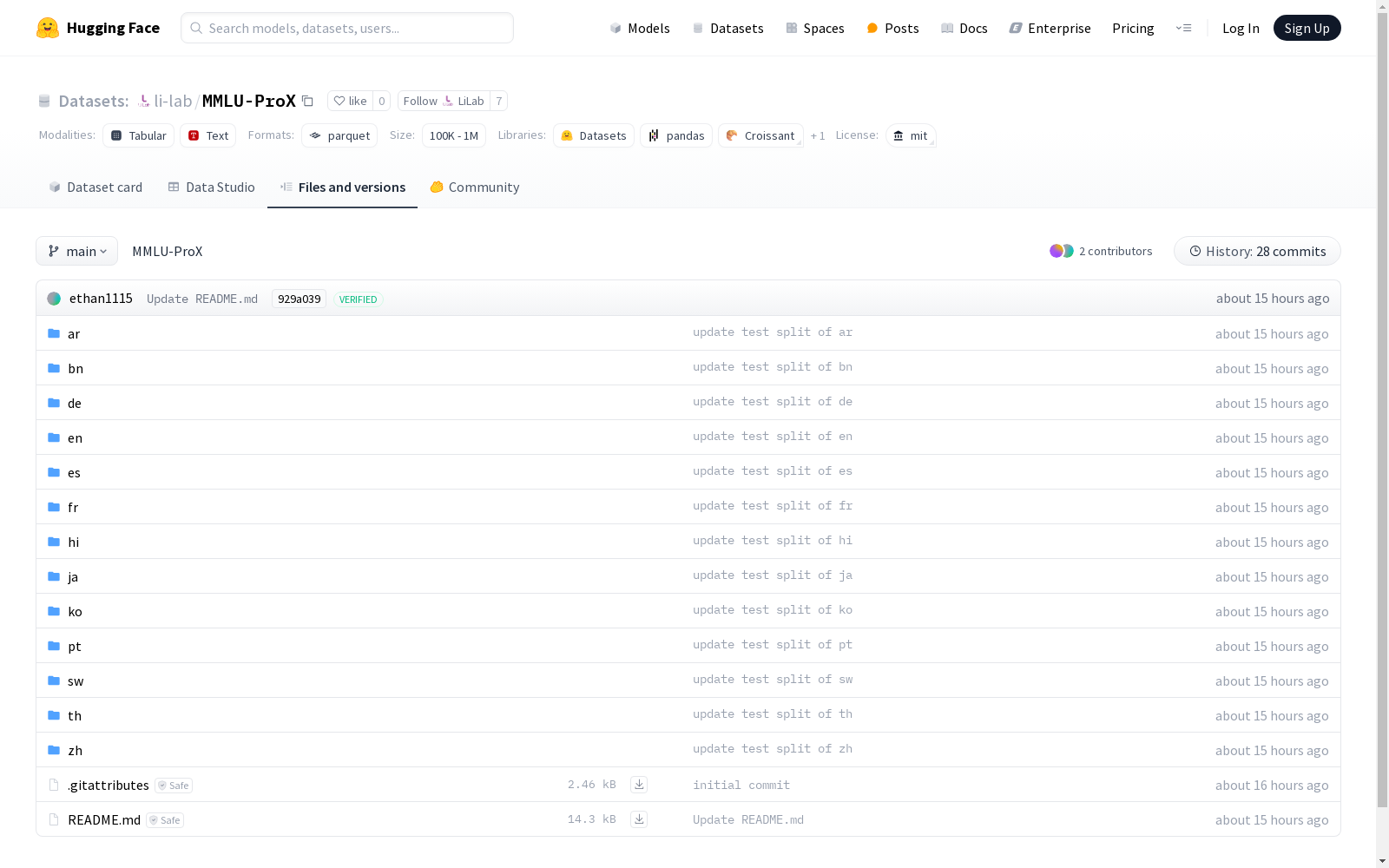The image size is (1389, 868).
Task: Expand the main branch dropdown
Action: (x=76, y=251)
